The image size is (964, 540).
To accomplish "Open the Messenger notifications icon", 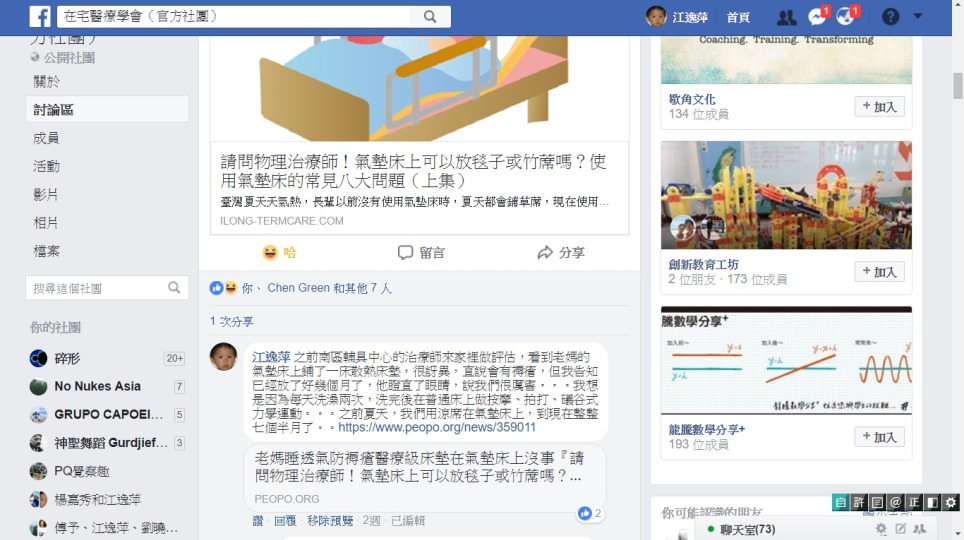I will click(817, 17).
